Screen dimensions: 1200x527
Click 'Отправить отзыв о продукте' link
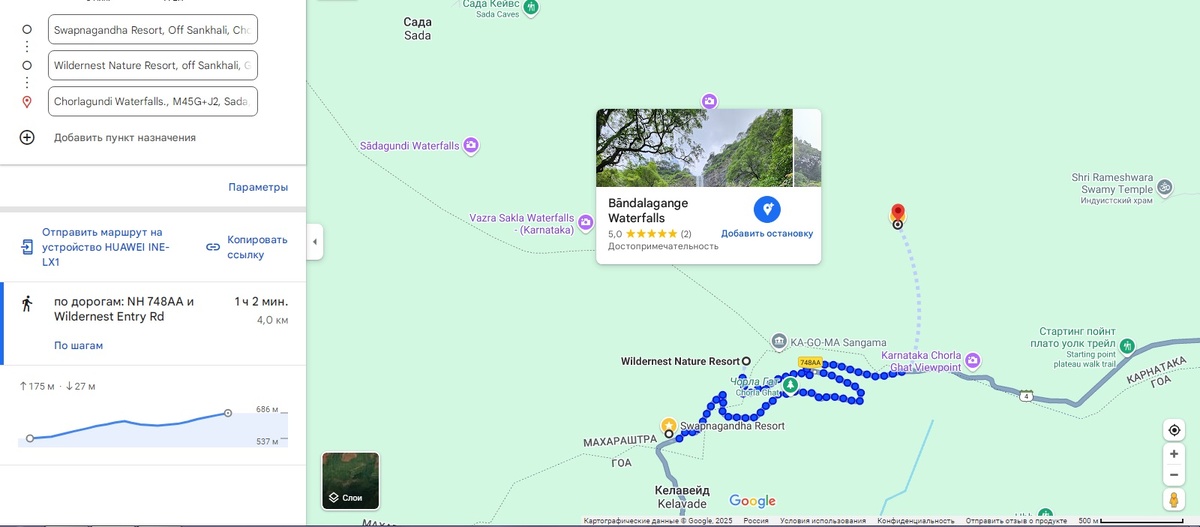1016,521
